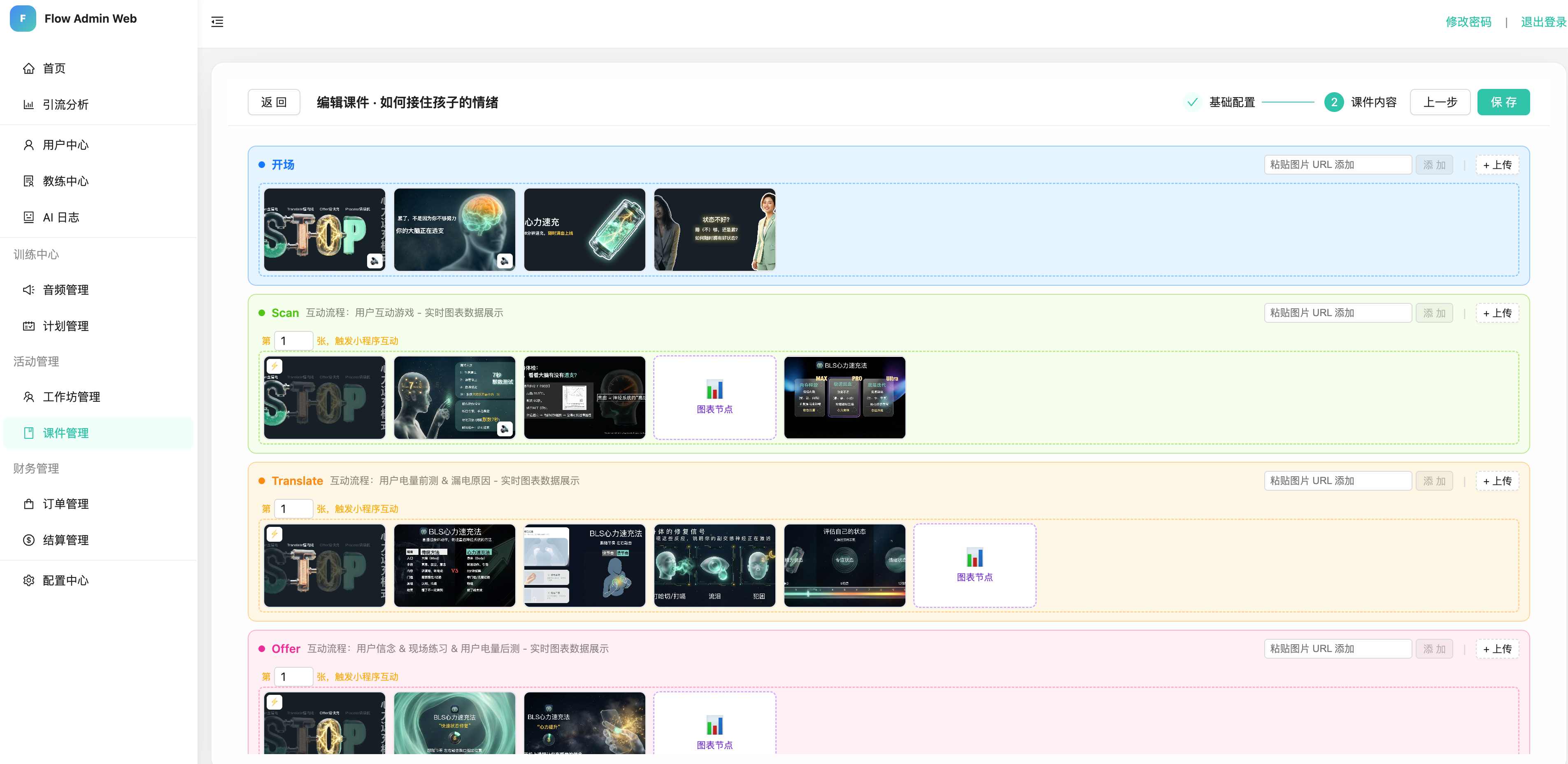This screenshot has width=1568, height=764.
Task: Go to 工作坊管理 page
Action: 71,397
